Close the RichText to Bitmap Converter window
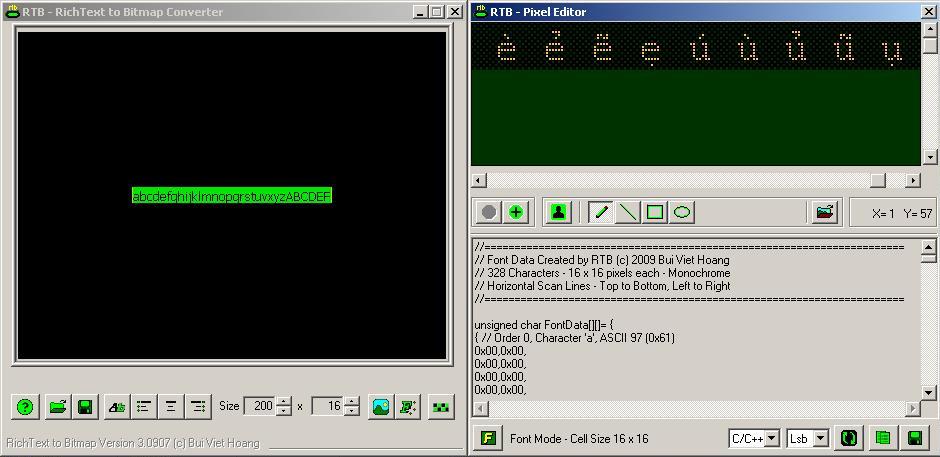This screenshot has width=940, height=457. tap(455, 11)
